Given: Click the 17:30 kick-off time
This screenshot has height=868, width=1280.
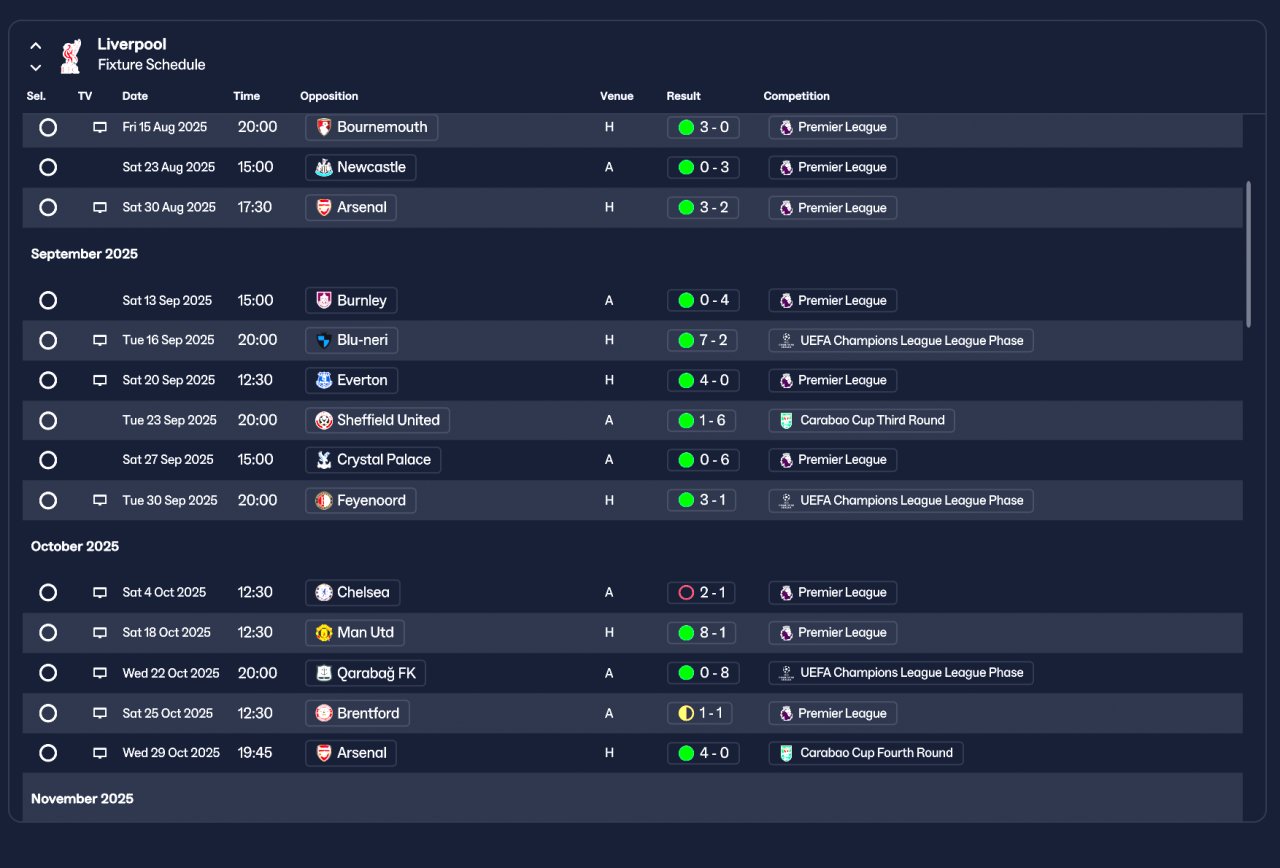Looking at the screenshot, I should click(255, 207).
